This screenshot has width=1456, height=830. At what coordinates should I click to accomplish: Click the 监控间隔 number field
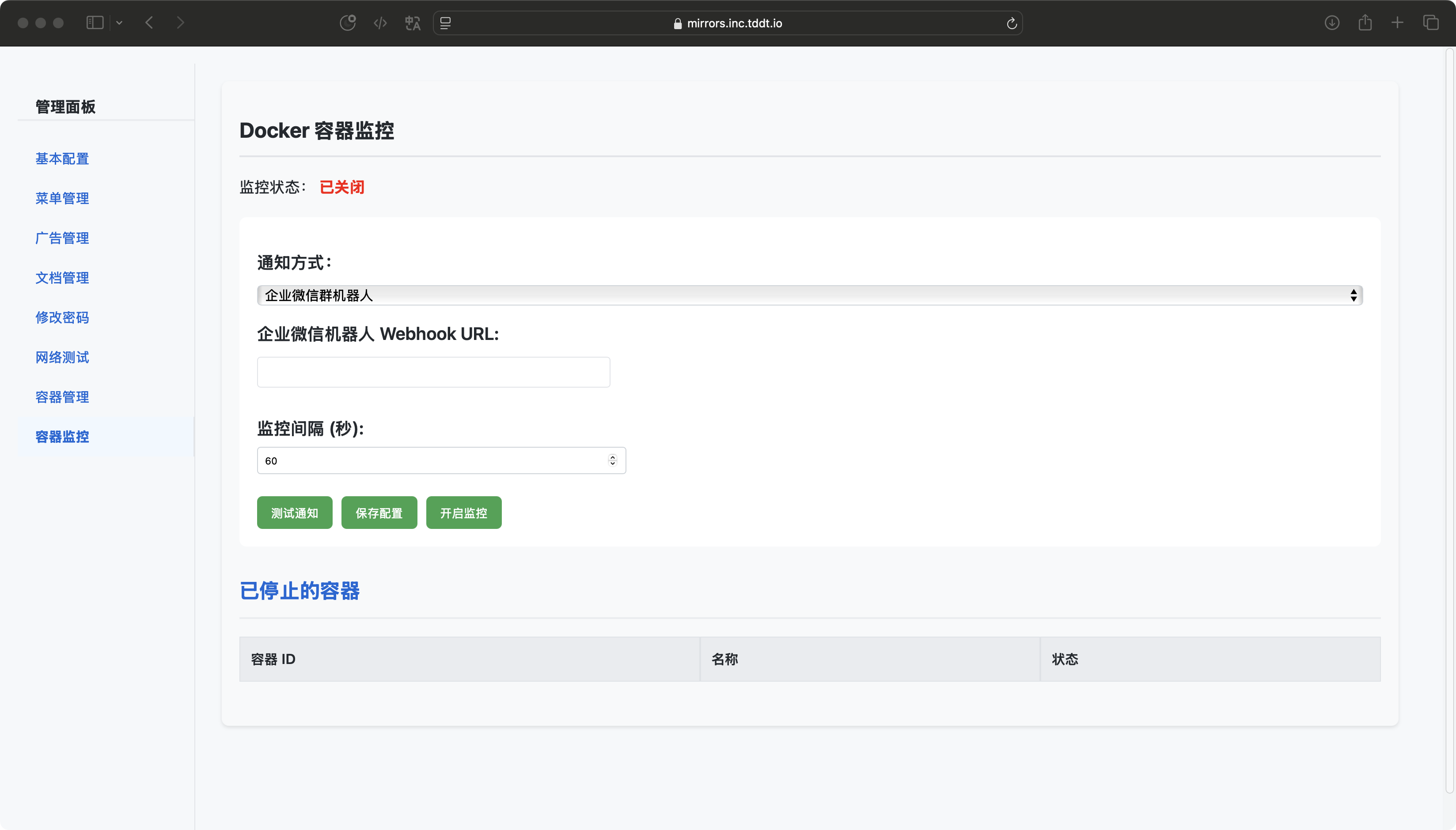tap(441, 460)
